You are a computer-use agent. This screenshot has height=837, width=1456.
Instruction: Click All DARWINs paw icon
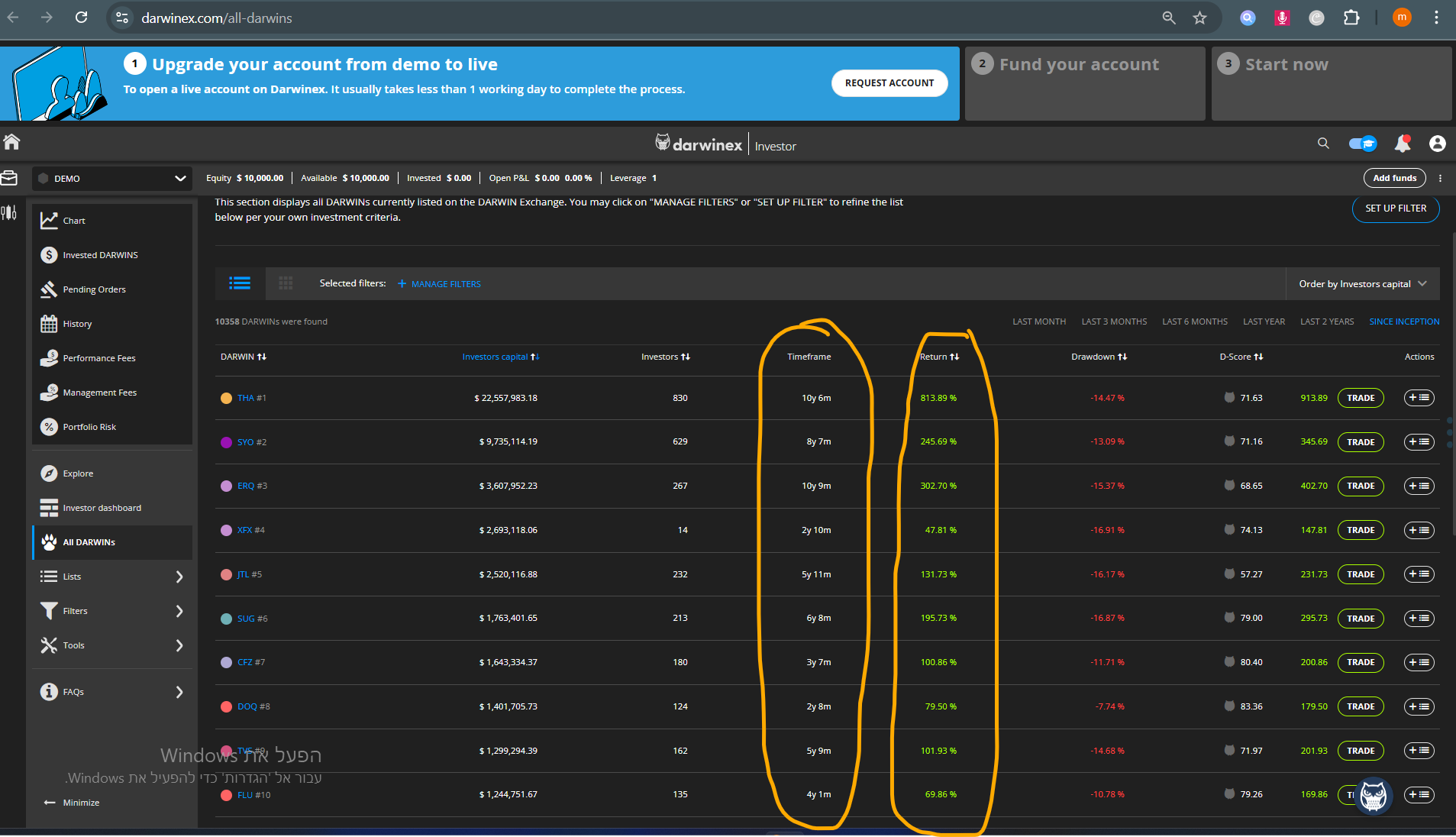[x=49, y=542]
